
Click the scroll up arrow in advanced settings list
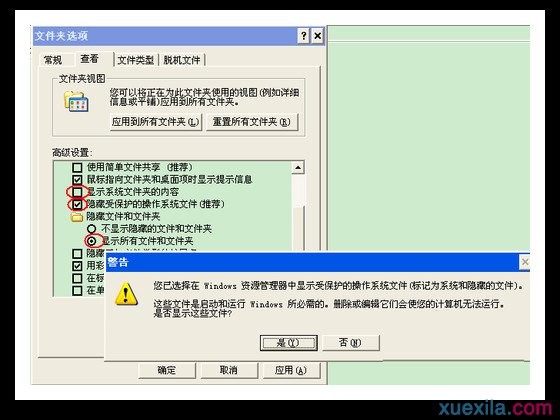[x=298, y=167]
